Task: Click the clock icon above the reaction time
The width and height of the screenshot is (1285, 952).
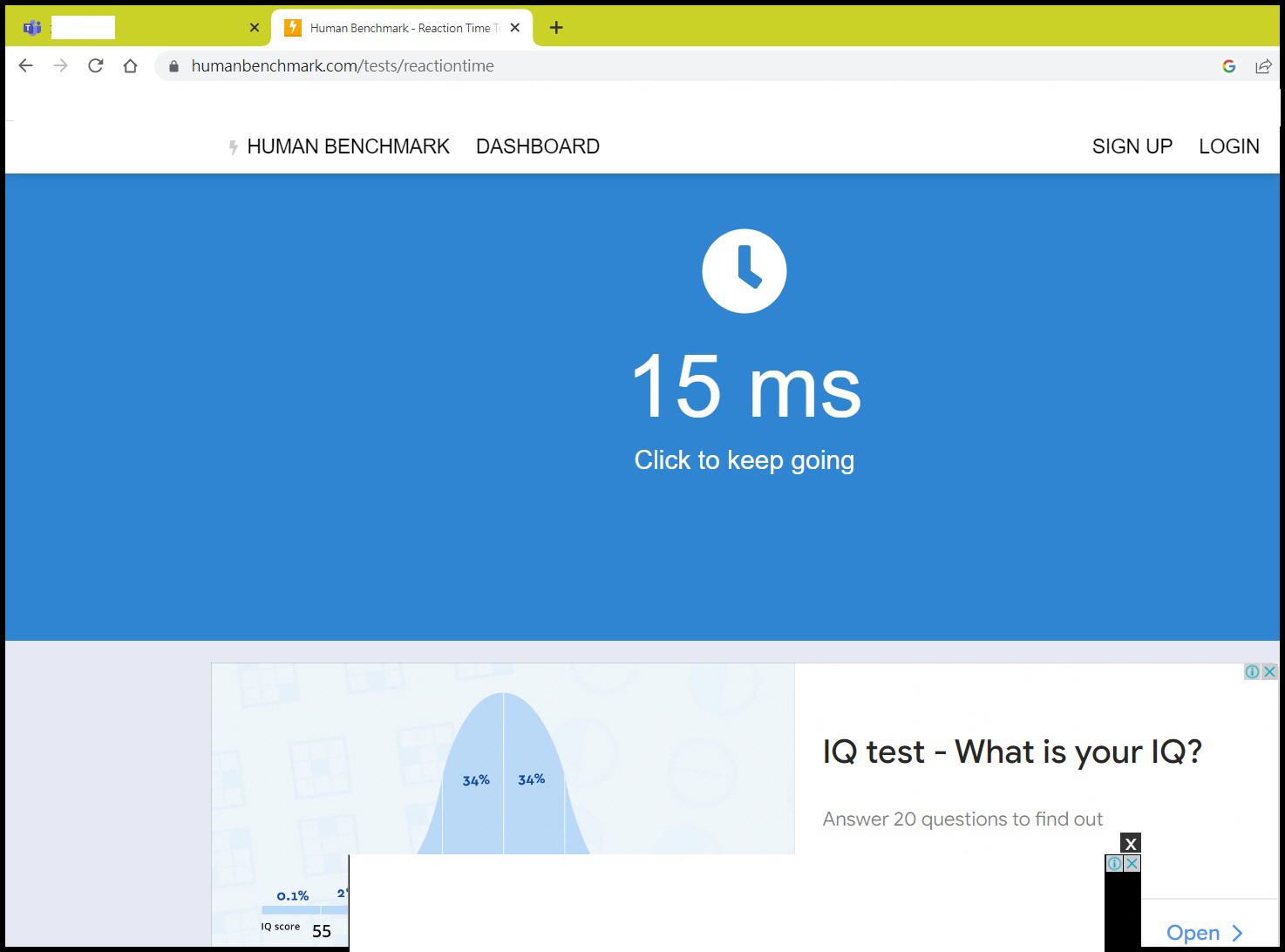Action: pos(744,270)
